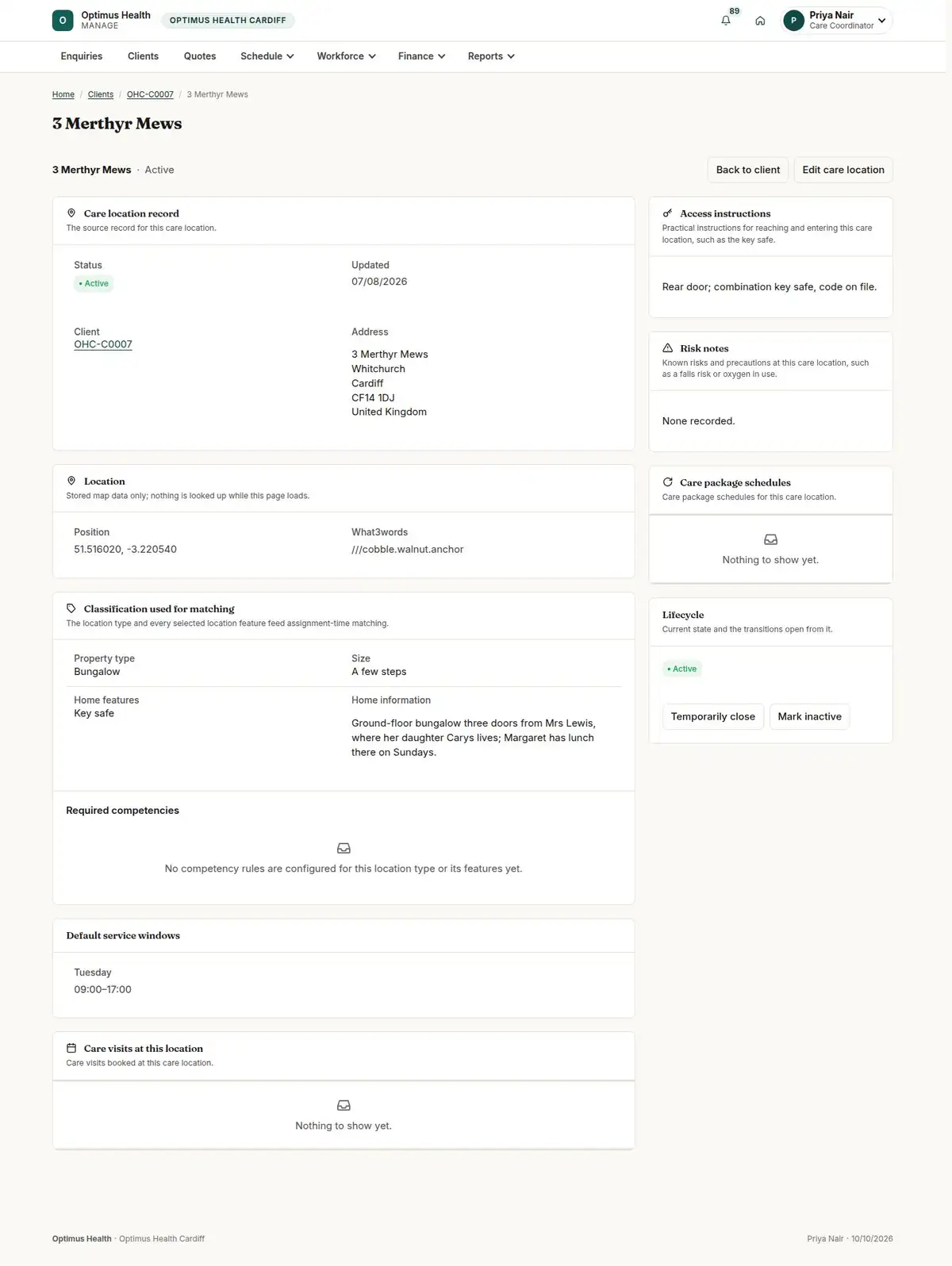This screenshot has width=952, height=1266.
Task: Click Temporarily close button
Action: (713, 716)
